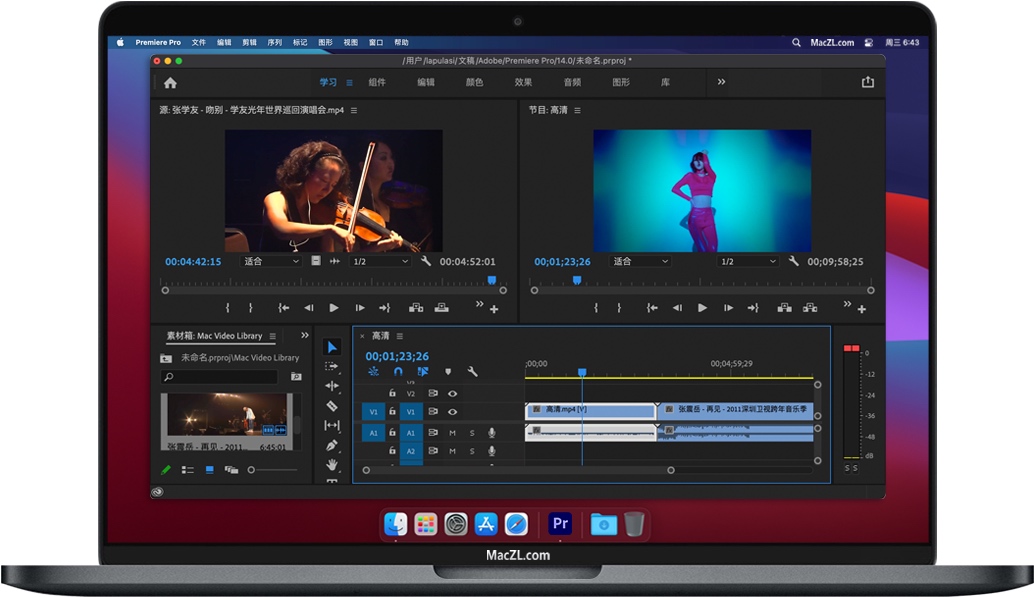Open the 窗口 menu in the menu bar
Viewport: 1034px width, 597px height.
pyautogui.click(x=375, y=42)
